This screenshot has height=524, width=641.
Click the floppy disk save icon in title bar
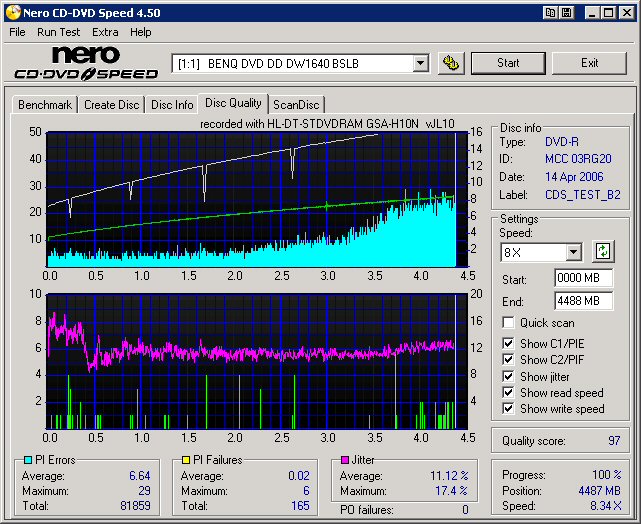[x=566, y=12]
